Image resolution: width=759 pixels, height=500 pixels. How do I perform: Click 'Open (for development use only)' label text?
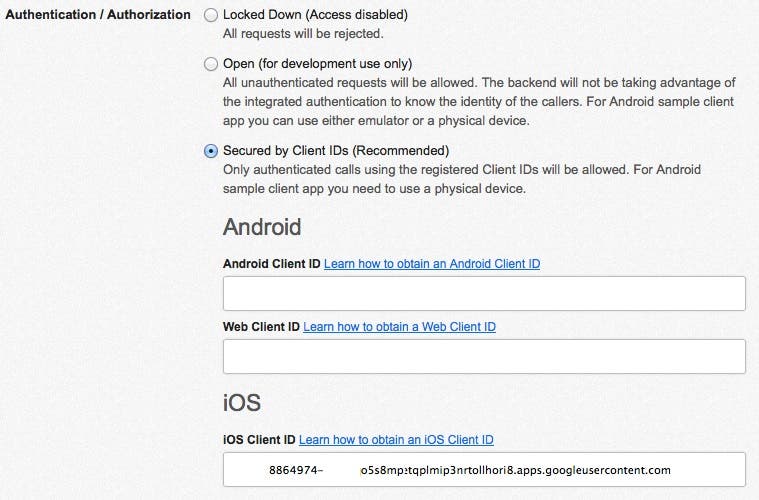(317, 64)
